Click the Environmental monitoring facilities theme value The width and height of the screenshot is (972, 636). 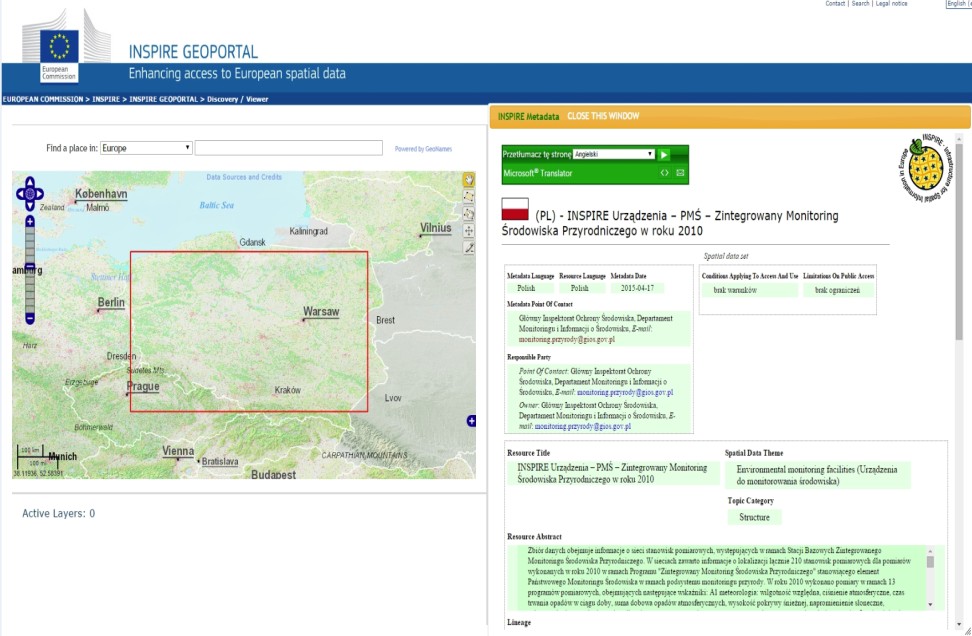(x=817, y=475)
